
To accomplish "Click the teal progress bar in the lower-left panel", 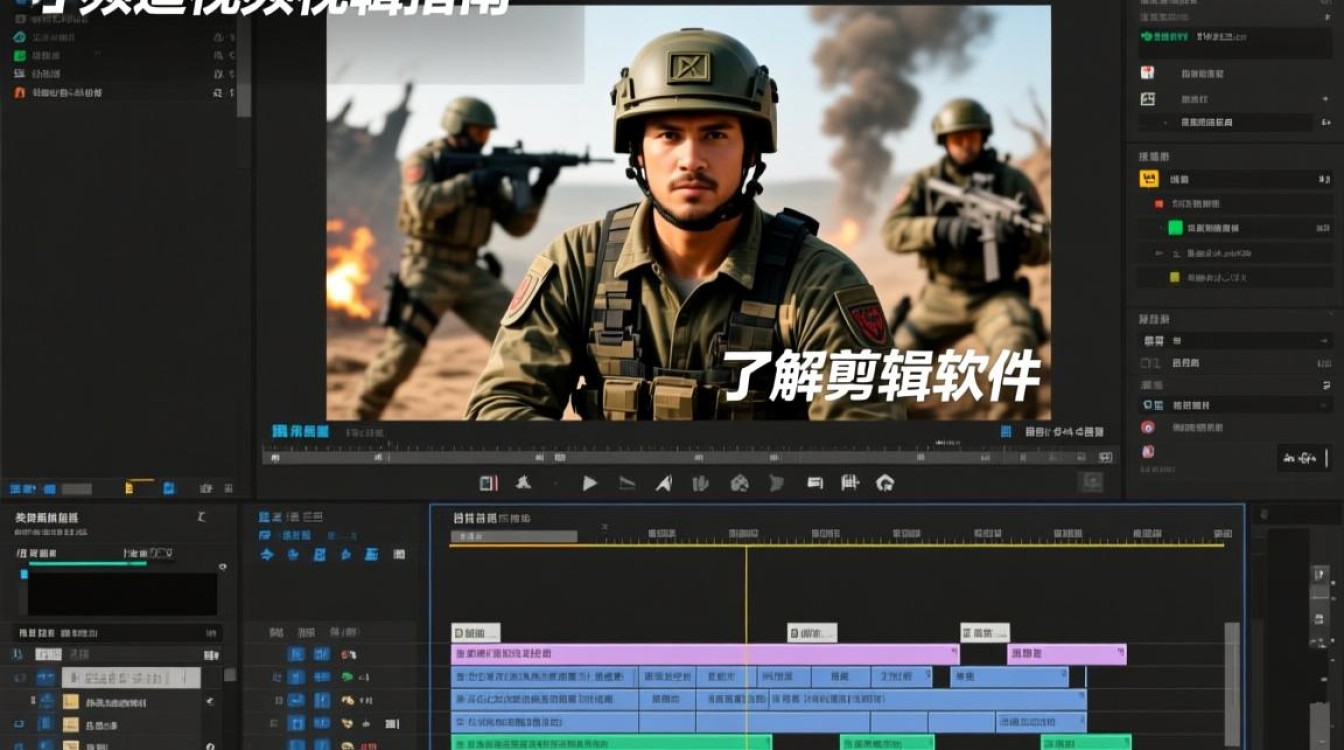I will (x=88, y=564).
